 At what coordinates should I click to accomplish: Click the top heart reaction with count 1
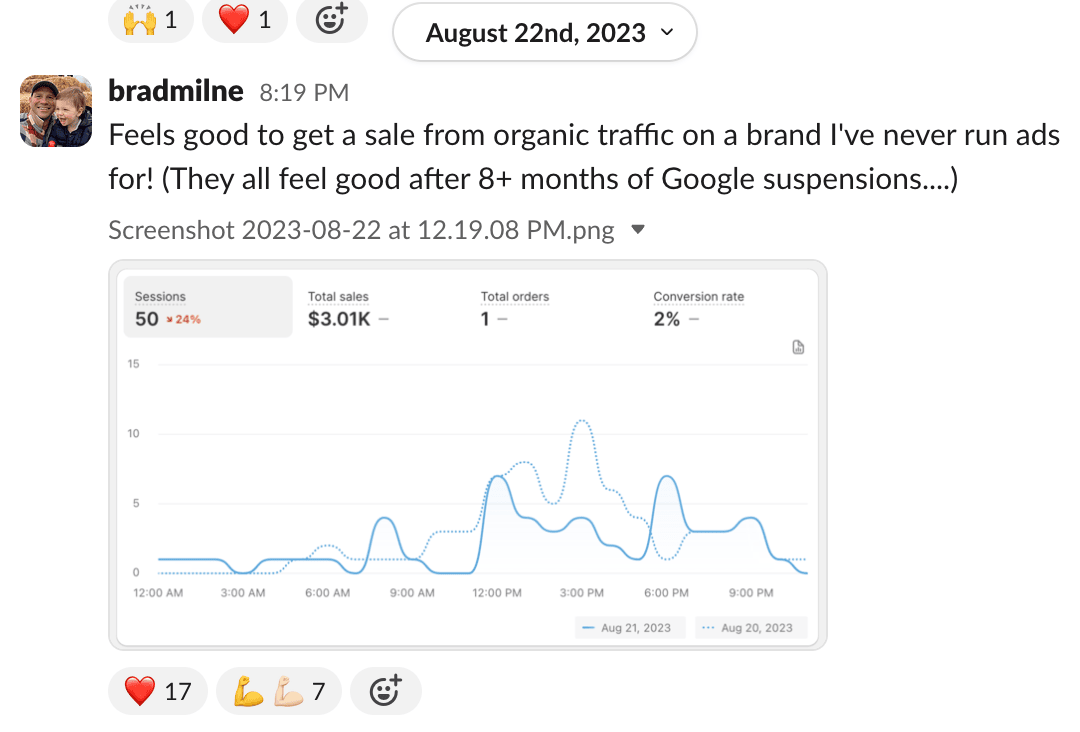(244, 20)
